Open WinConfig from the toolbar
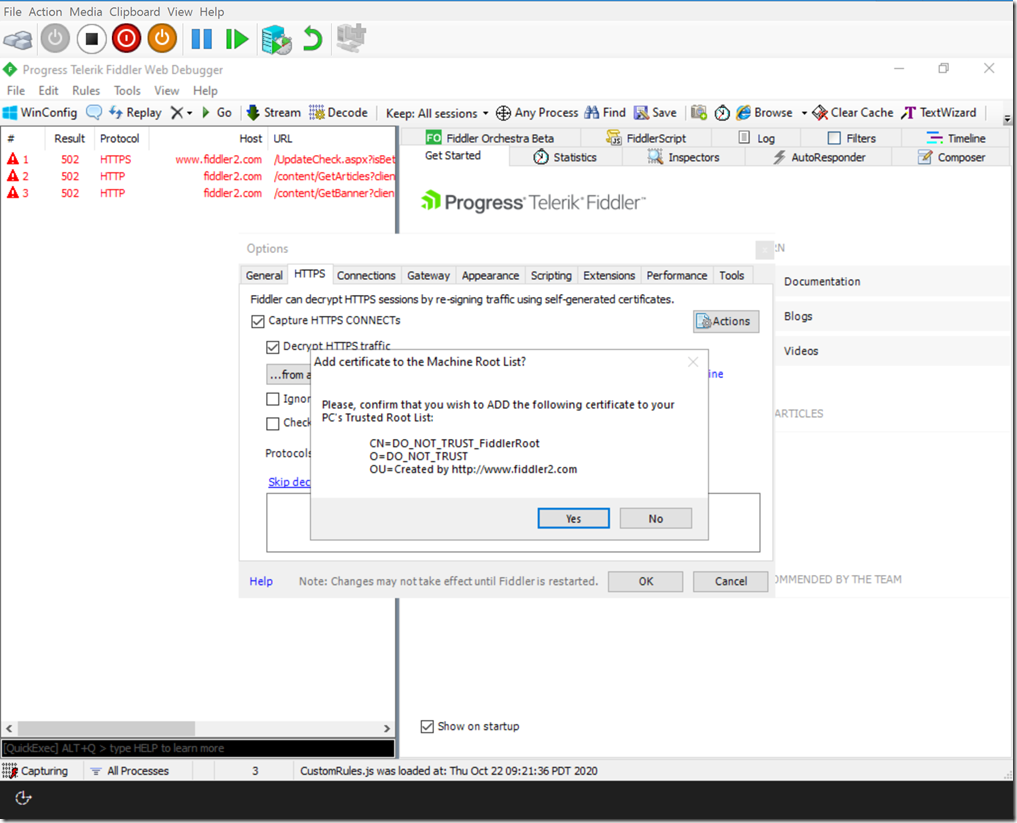Screen dimensions: 1017x823 [x=40, y=112]
